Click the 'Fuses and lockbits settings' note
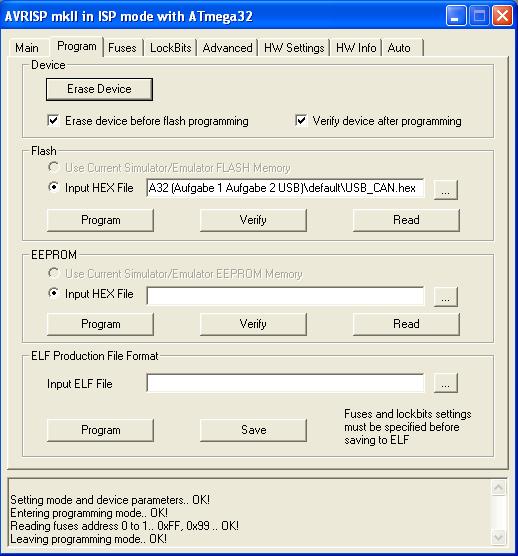The image size is (518, 556). [408, 427]
